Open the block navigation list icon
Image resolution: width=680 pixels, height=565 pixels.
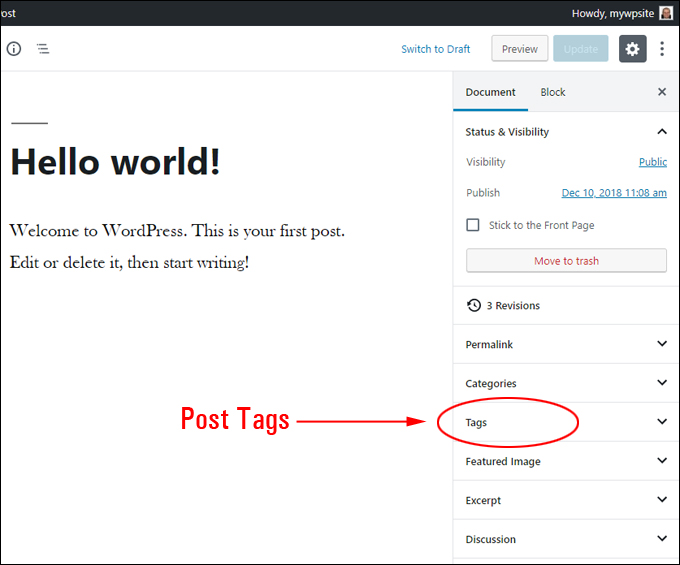tap(42, 49)
